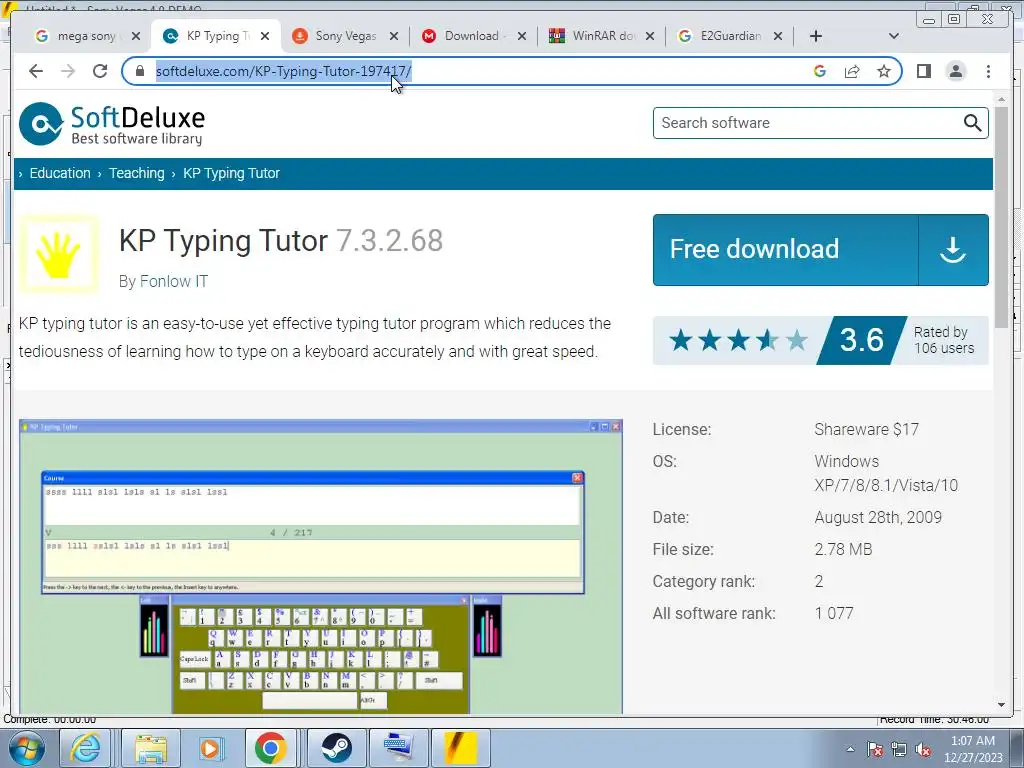
Task: Click the download arrow icon
Action: [x=953, y=249]
